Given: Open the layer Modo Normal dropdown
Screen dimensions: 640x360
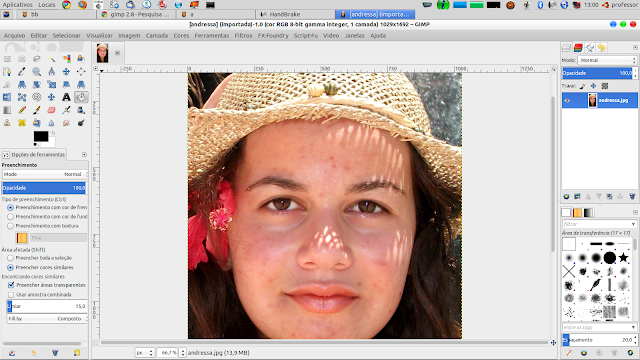Looking at the screenshot, I should click(607, 60).
